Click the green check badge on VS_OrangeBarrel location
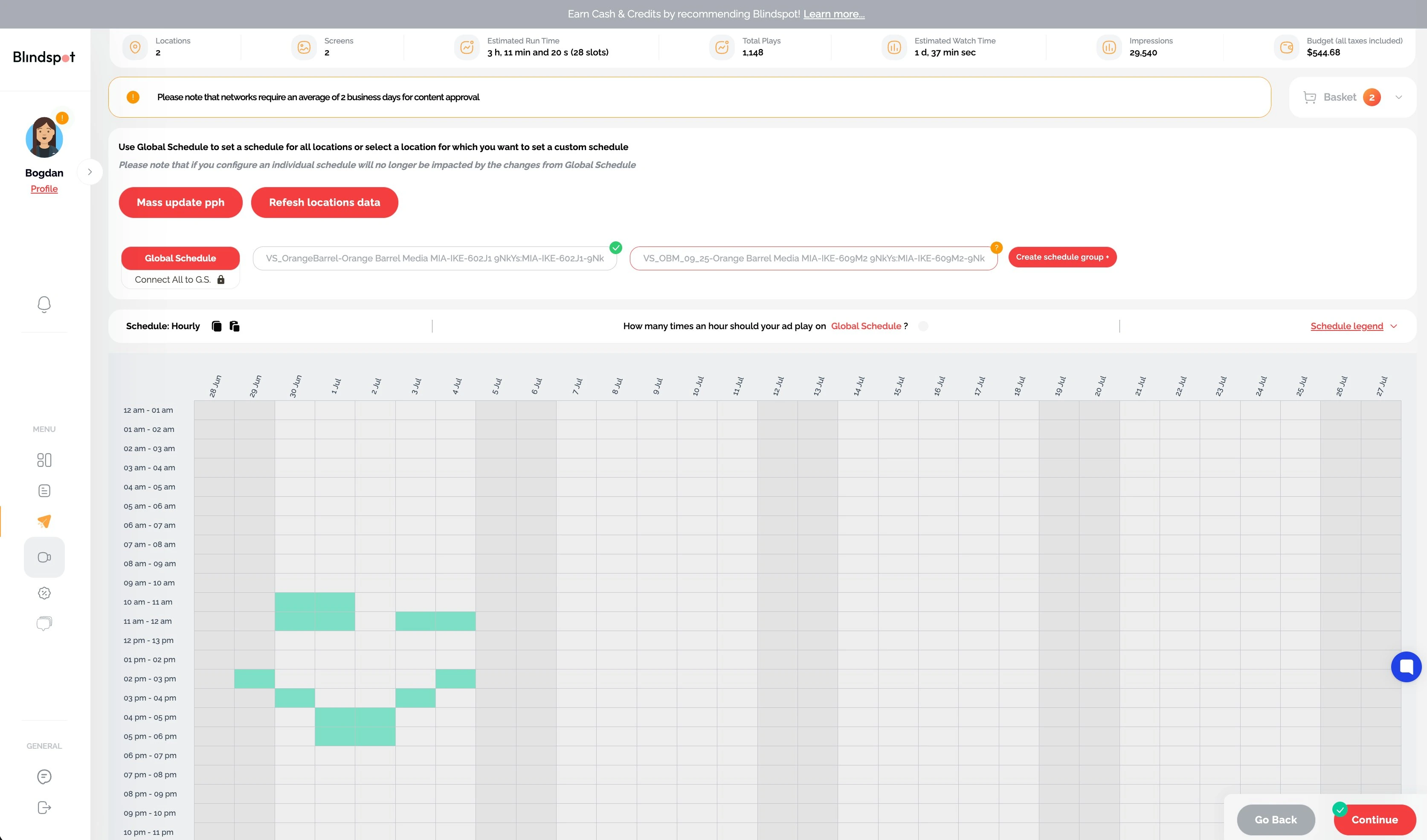 pos(616,247)
